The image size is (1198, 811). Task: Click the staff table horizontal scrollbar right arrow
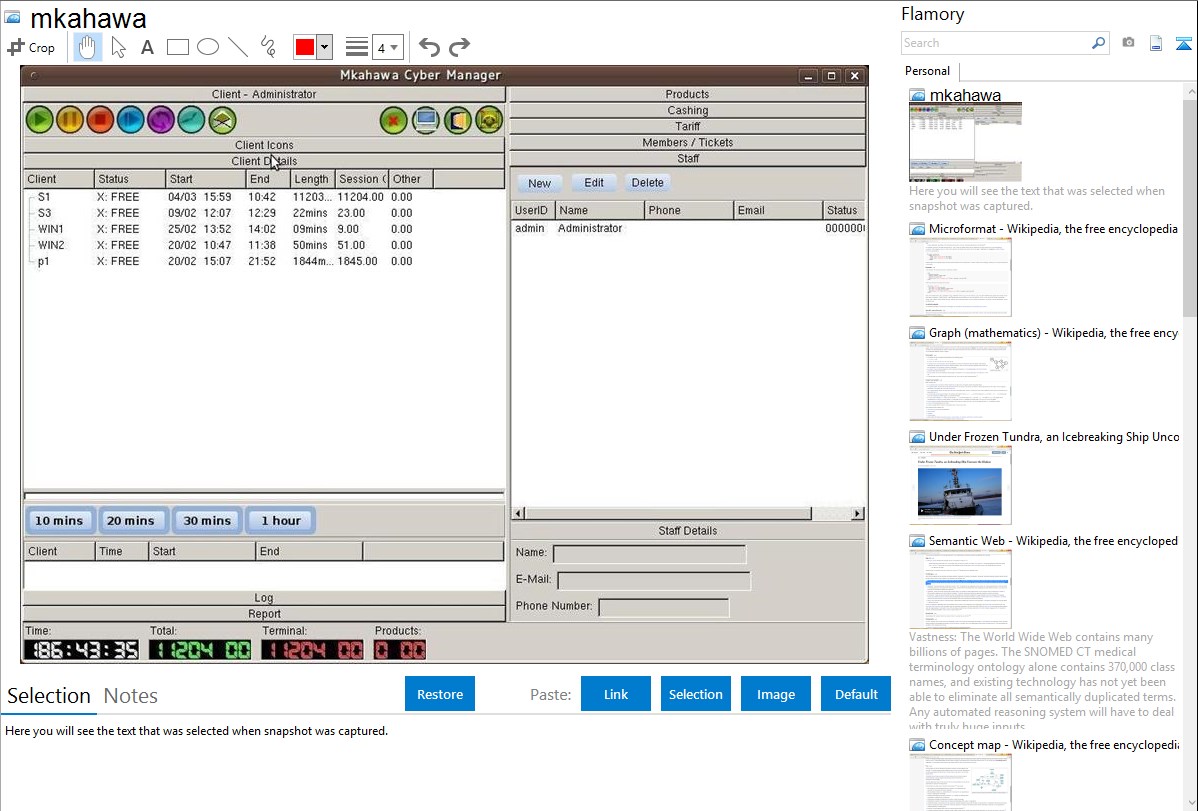(x=857, y=514)
